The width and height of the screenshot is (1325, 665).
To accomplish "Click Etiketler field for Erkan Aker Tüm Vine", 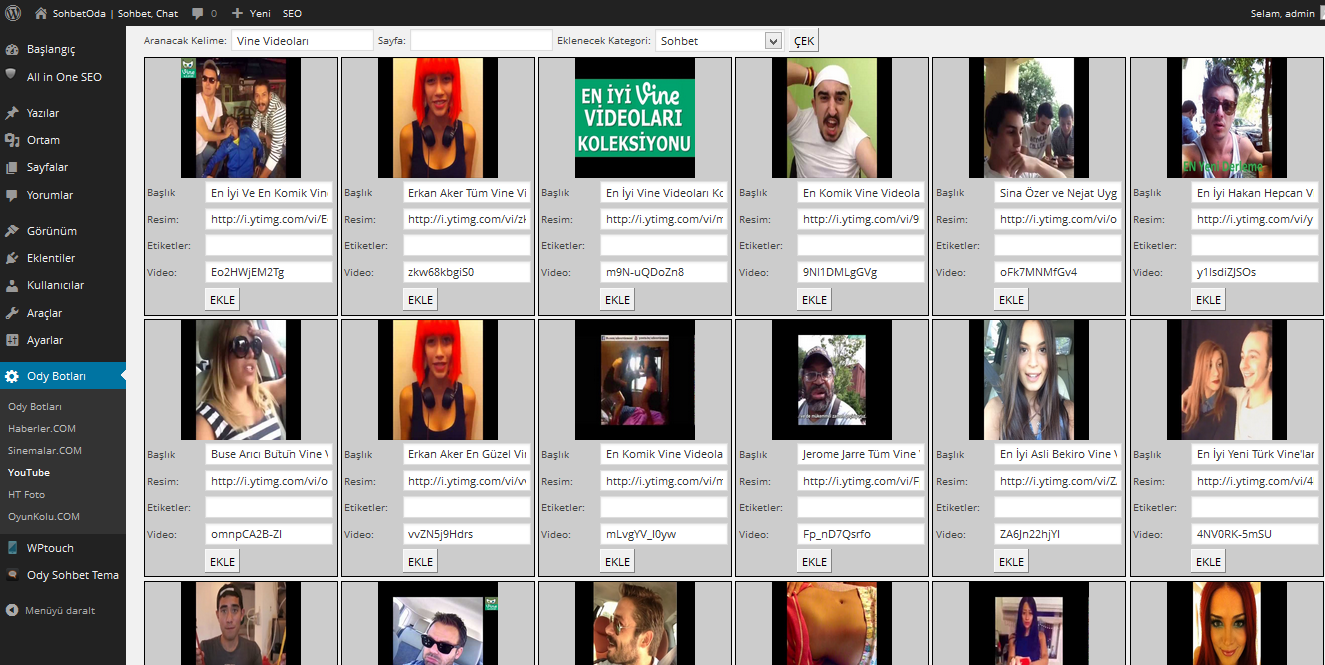I will [467, 245].
